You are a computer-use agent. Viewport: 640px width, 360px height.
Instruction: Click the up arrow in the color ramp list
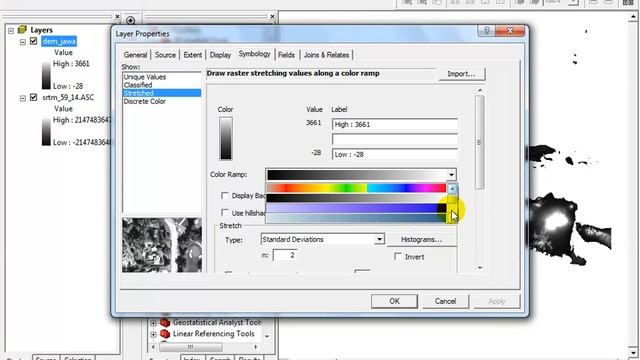452,189
